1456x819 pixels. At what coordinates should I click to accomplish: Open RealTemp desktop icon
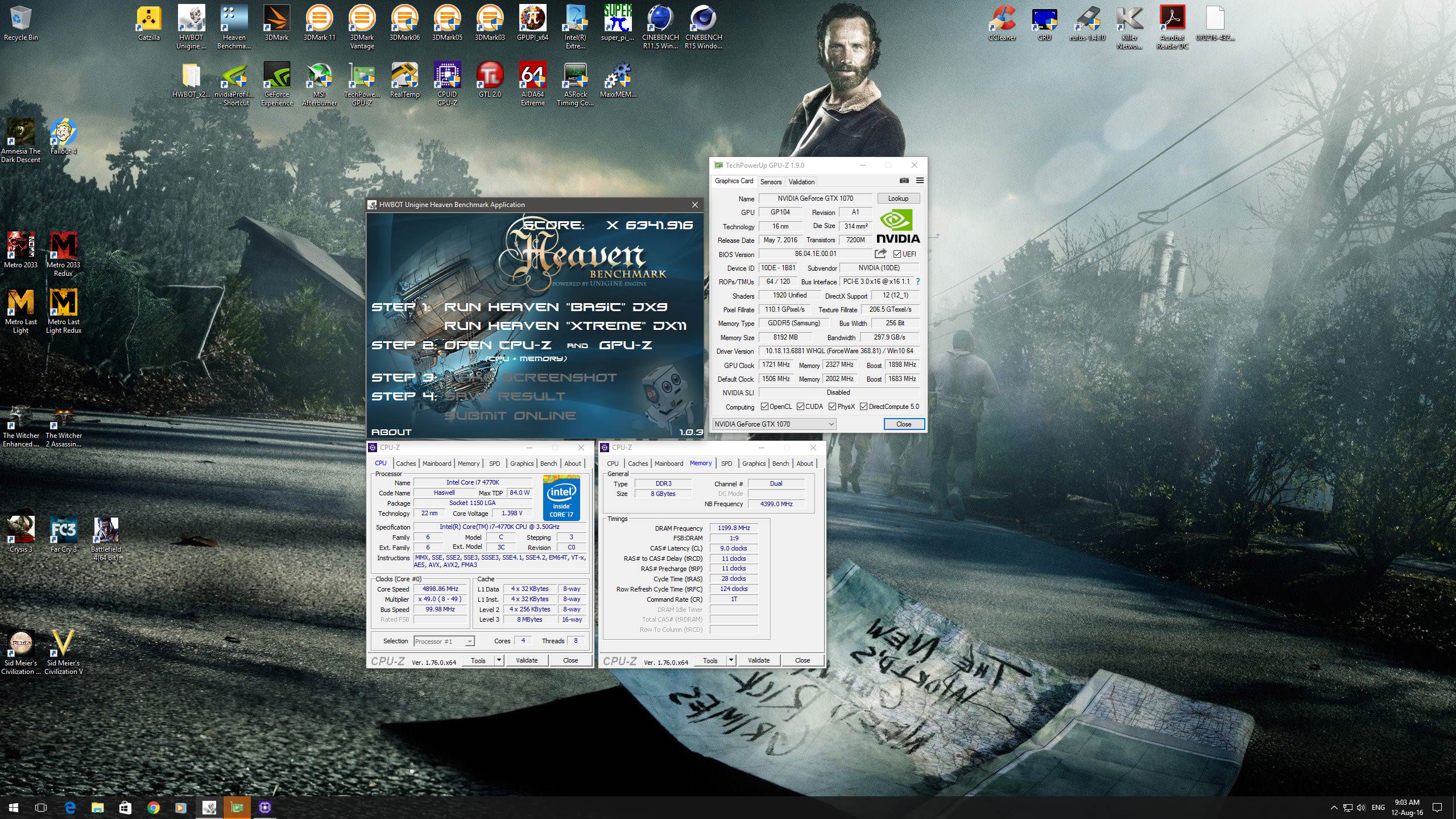(404, 81)
